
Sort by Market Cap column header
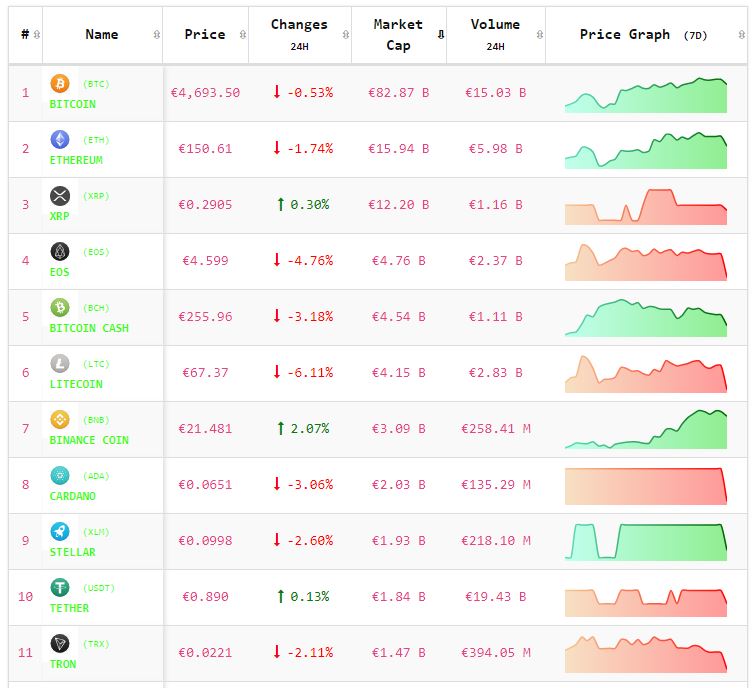pyautogui.click(x=398, y=35)
